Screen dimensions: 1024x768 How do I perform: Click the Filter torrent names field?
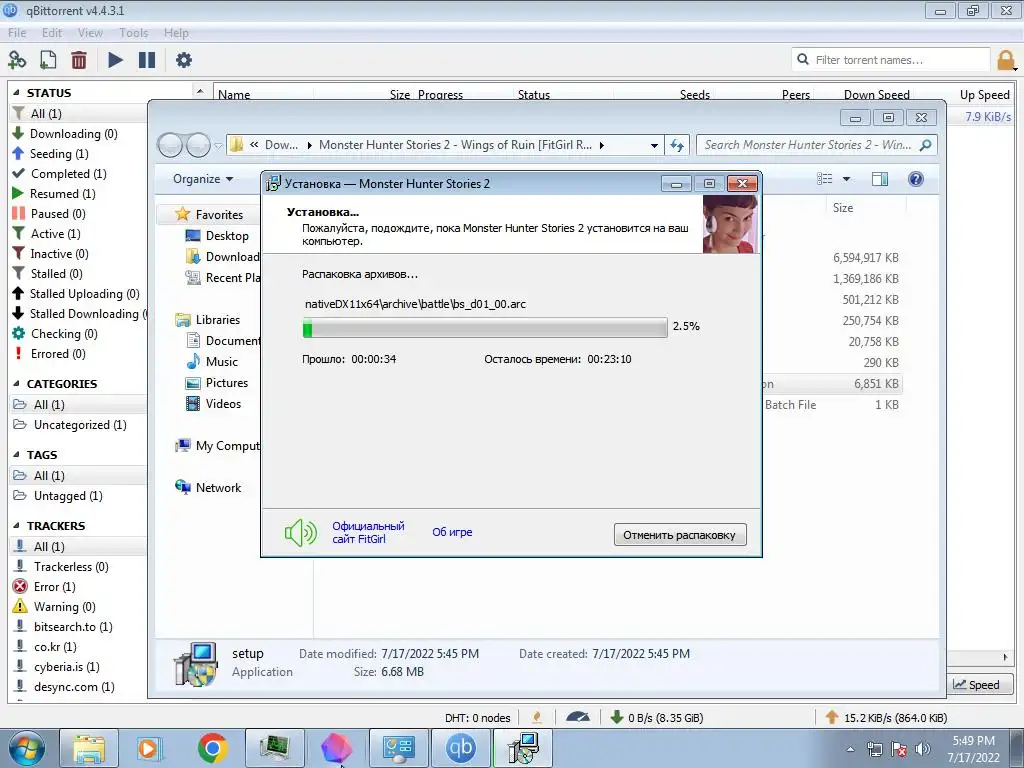tap(891, 60)
